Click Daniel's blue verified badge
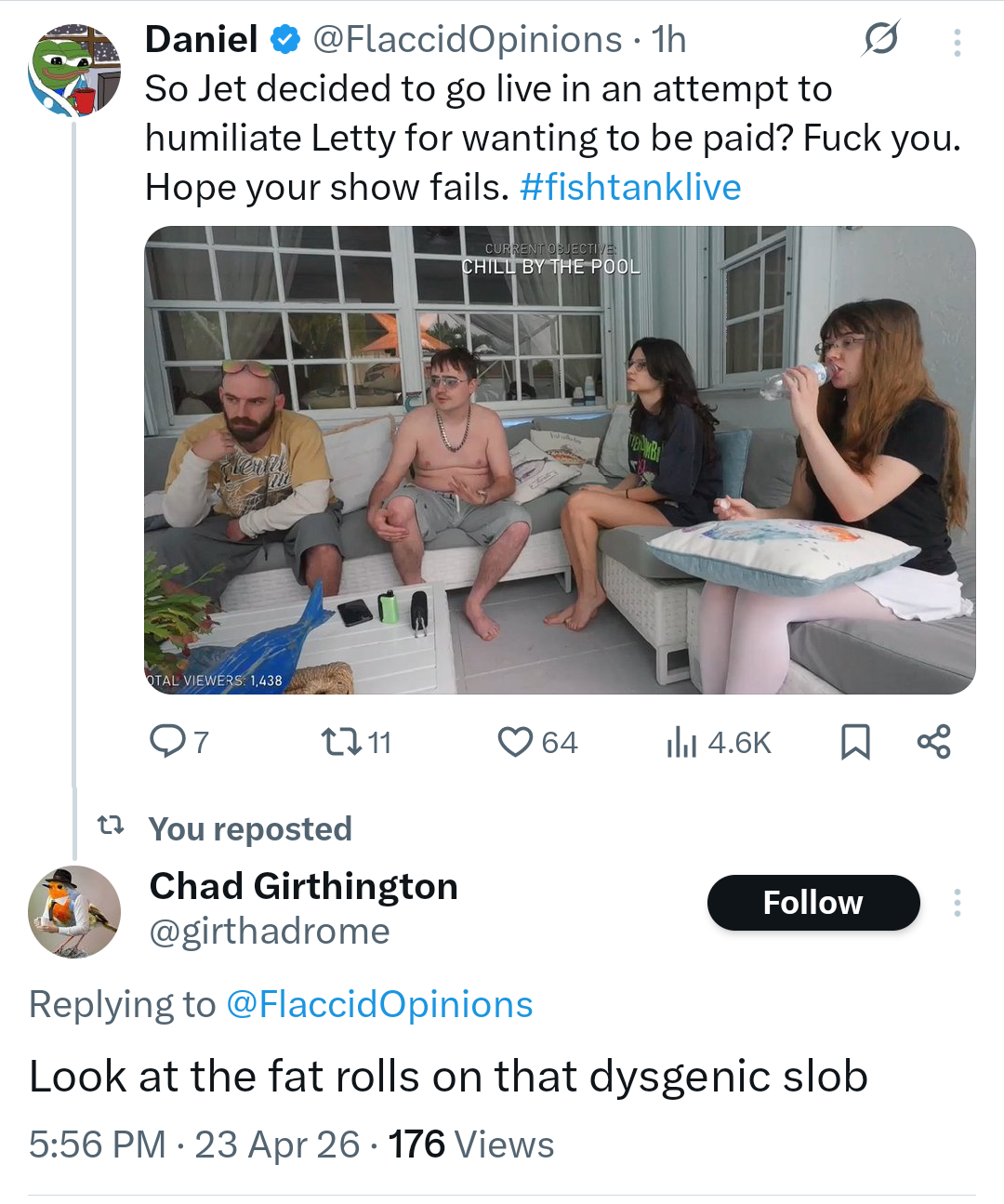 [x=285, y=40]
